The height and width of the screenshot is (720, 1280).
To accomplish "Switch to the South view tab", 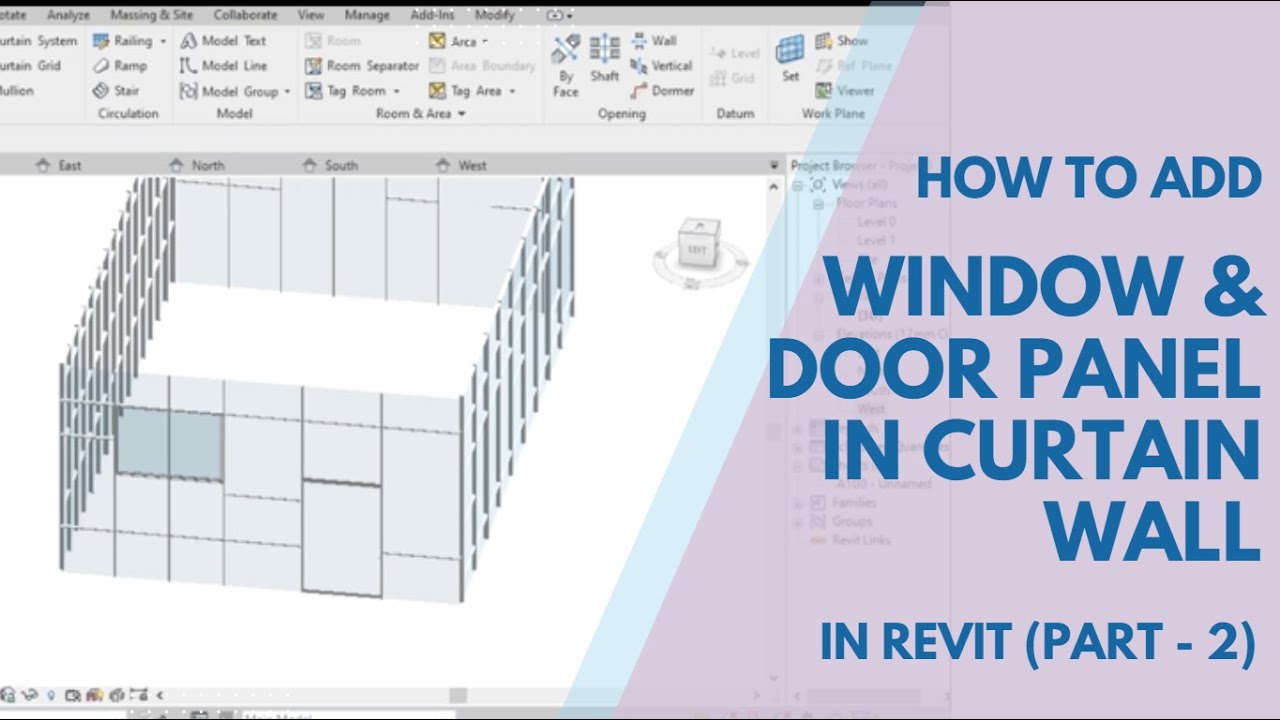I will [329, 165].
